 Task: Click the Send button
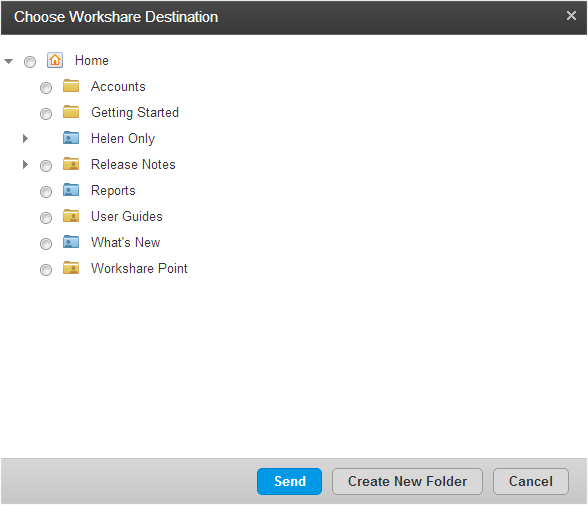click(290, 481)
